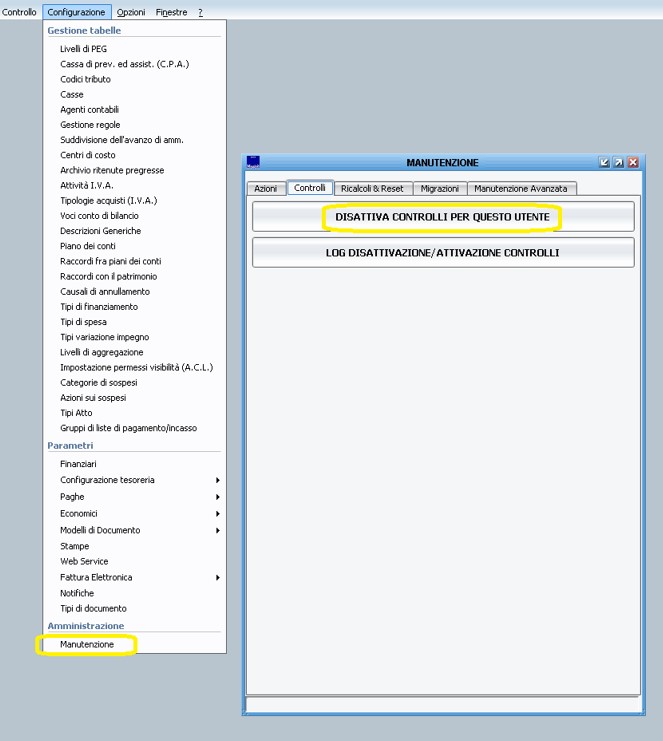Open Causali di annullamento
663x741 pixels.
tap(105, 292)
